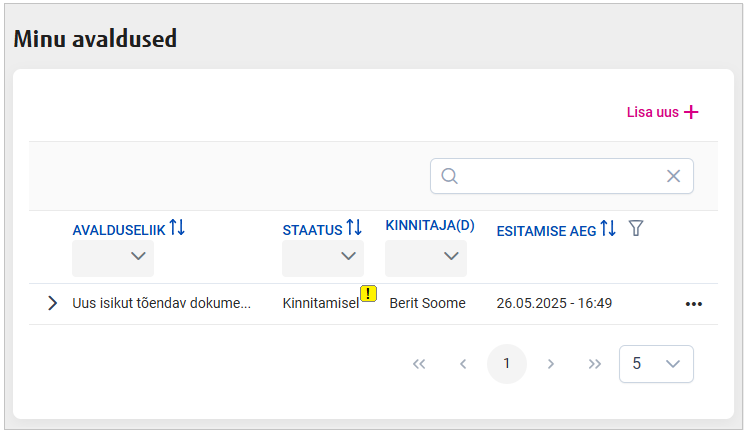Jump to the last page
The image size is (747, 434).
[x=595, y=364]
